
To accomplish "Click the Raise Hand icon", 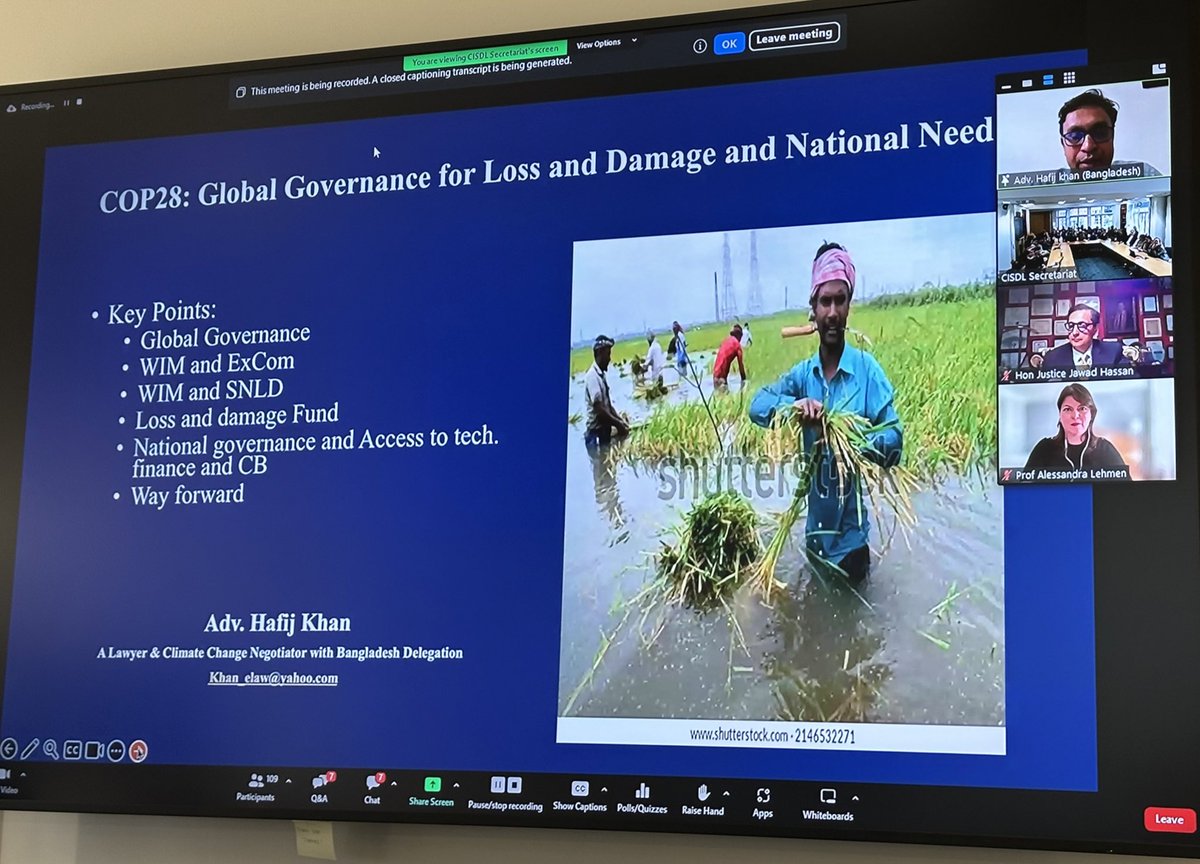I will point(703,792).
